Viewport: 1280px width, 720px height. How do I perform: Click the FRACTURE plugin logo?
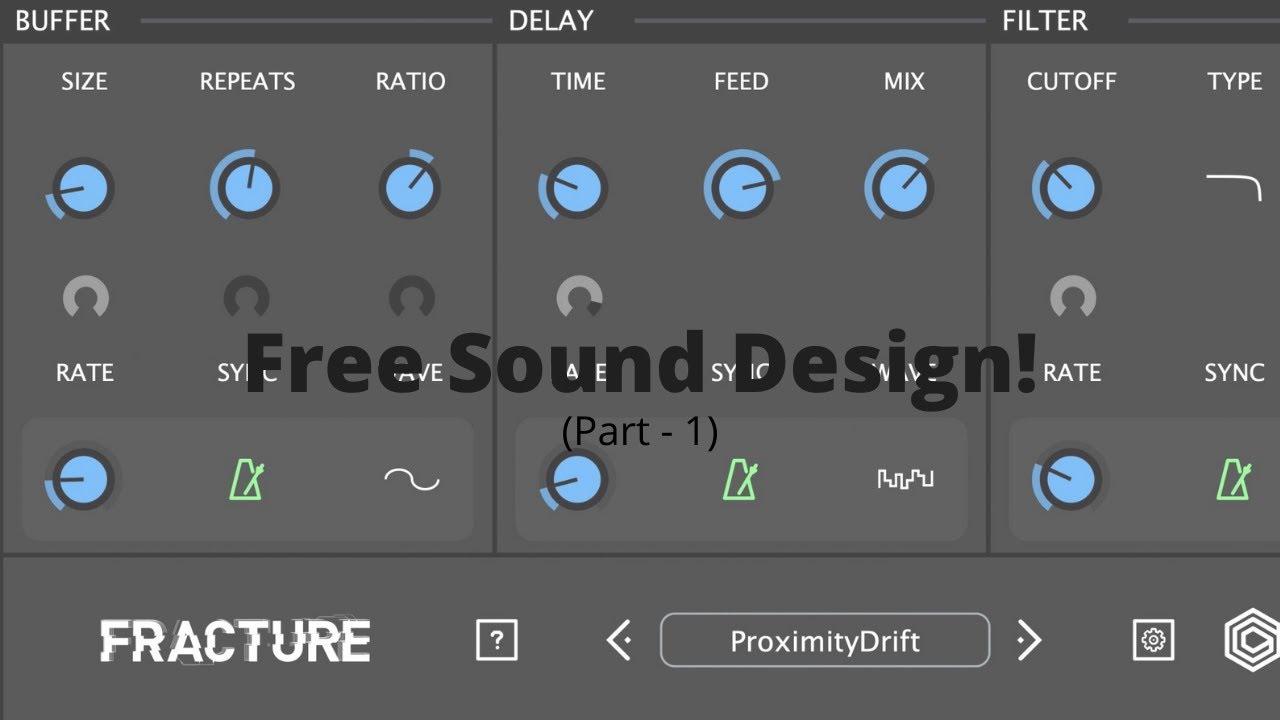[235, 641]
